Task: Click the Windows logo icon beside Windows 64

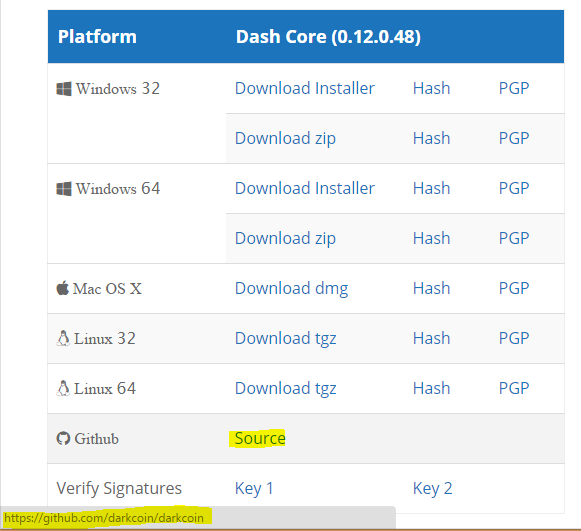Action: [x=64, y=189]
